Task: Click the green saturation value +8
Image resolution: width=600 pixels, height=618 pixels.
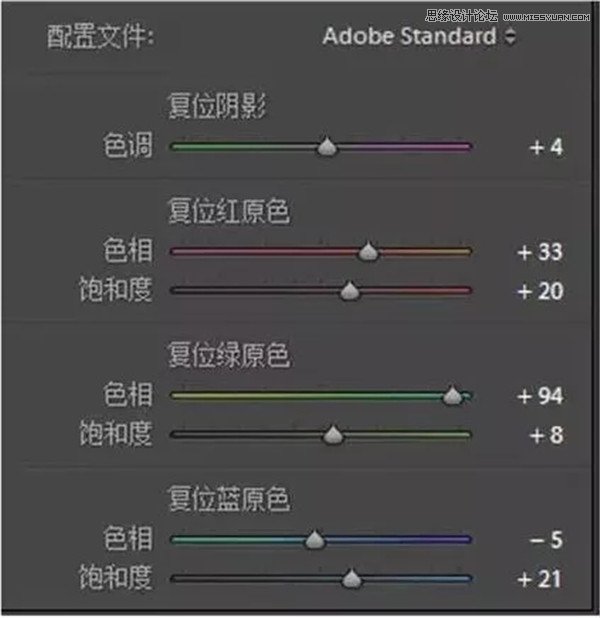Action: tap(546, 435)
